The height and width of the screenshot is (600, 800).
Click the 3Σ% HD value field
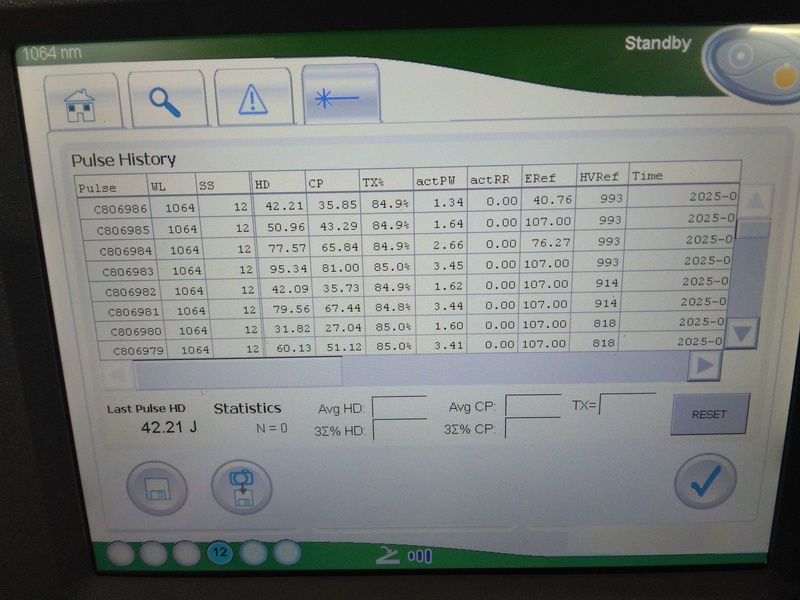(x=400, y=430)
